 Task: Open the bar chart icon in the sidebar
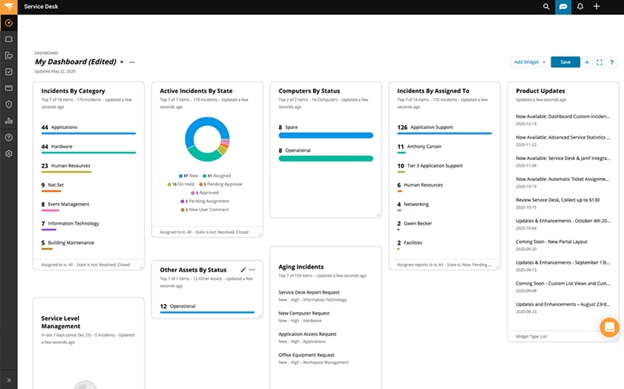click(x=9, y=121)
